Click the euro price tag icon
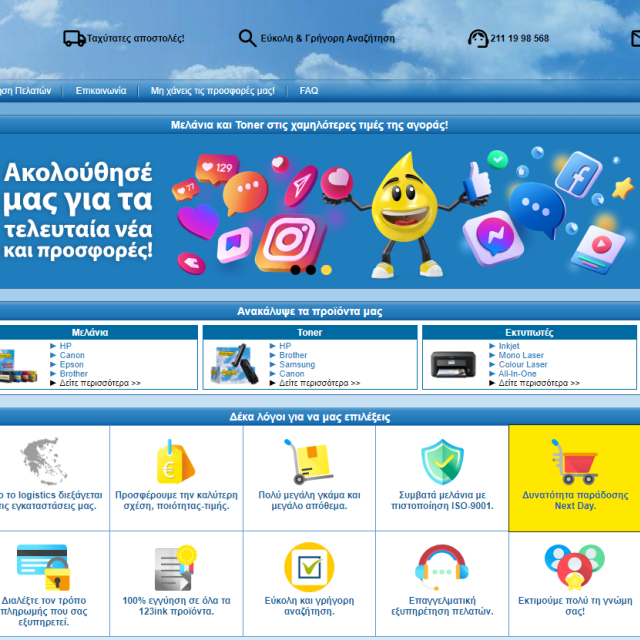This screenshot has height=640, width=640. 176,462
